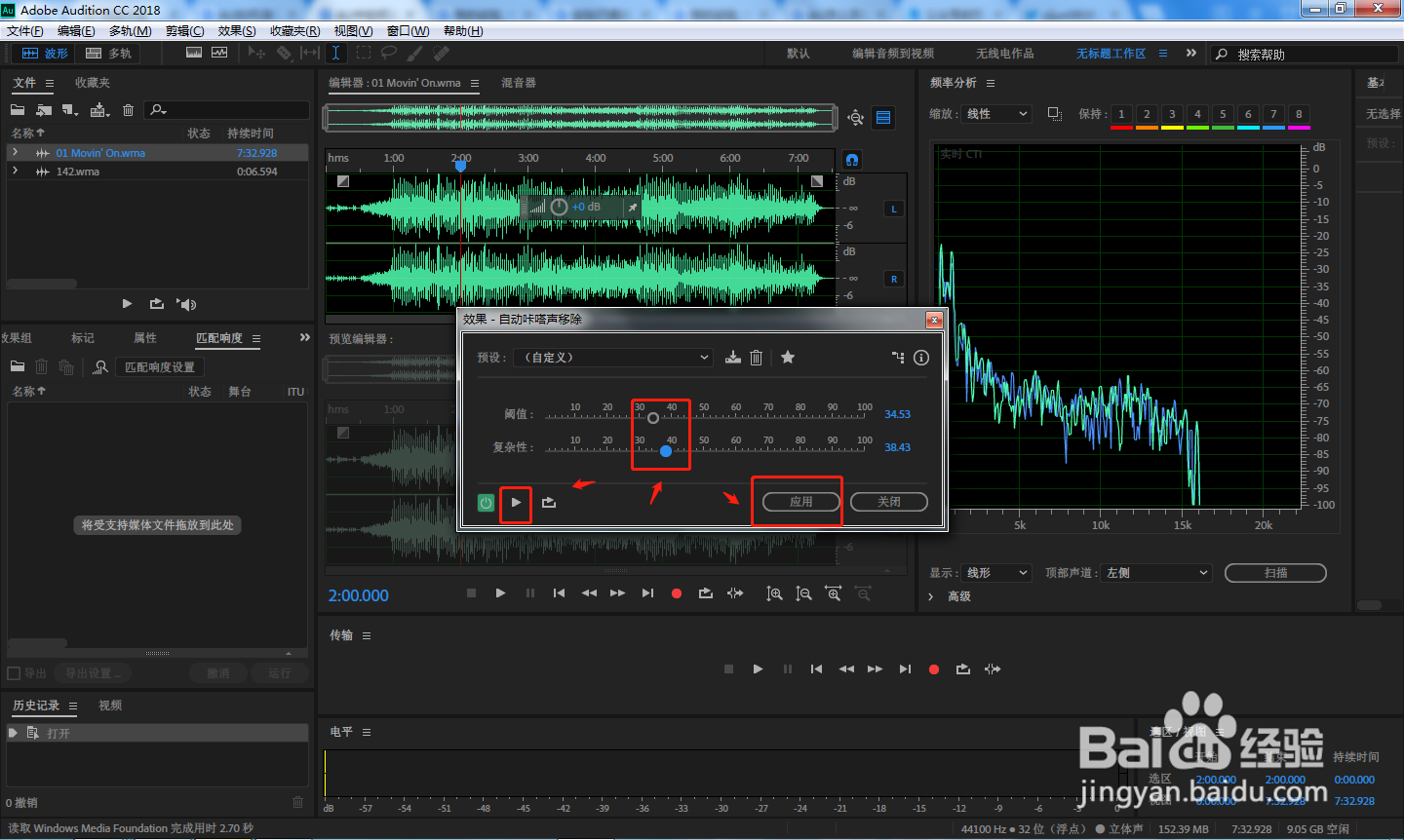Zoom in at selection icon
The image size is (1404, 840).
pos(834,593)
